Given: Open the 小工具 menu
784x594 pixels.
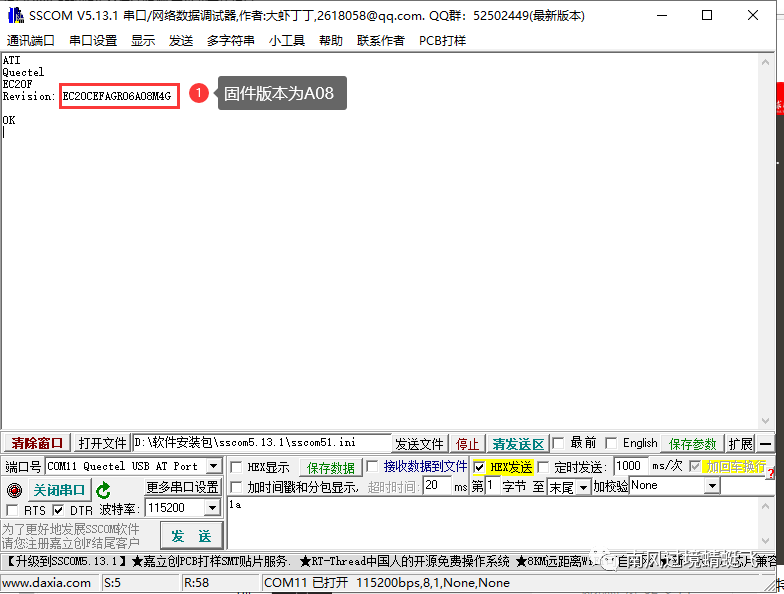Looking at the screenshot, I should coord(287,40).
